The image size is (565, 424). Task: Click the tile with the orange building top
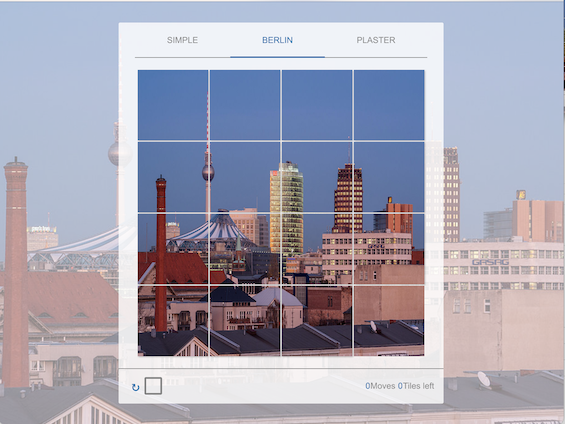click(389, 177)
